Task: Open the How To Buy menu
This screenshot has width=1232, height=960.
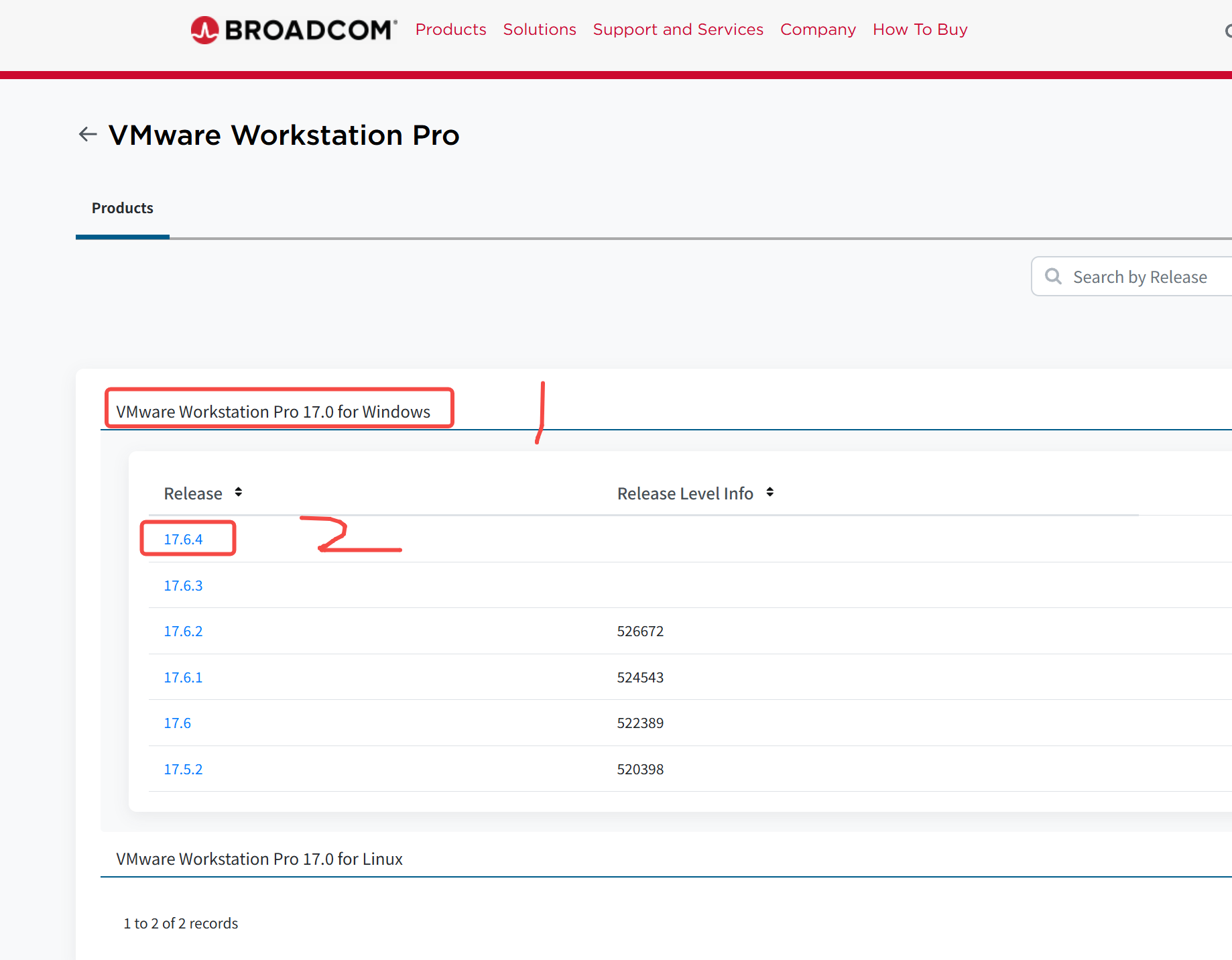Action: click(x=920, y=29)
